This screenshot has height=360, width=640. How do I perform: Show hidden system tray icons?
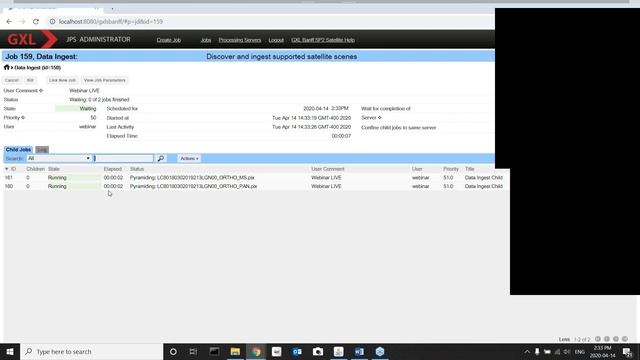(x=527, y=352)
